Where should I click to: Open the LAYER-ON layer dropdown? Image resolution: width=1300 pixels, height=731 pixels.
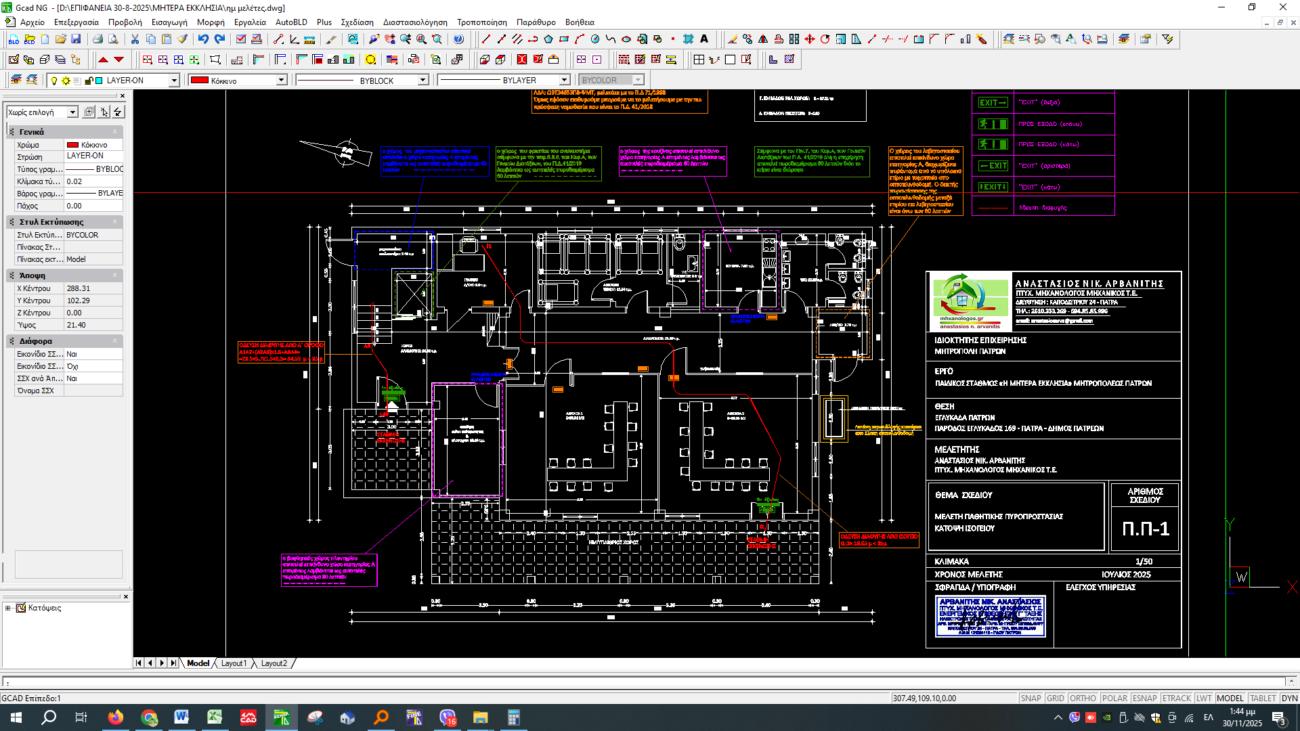point(173,80)
